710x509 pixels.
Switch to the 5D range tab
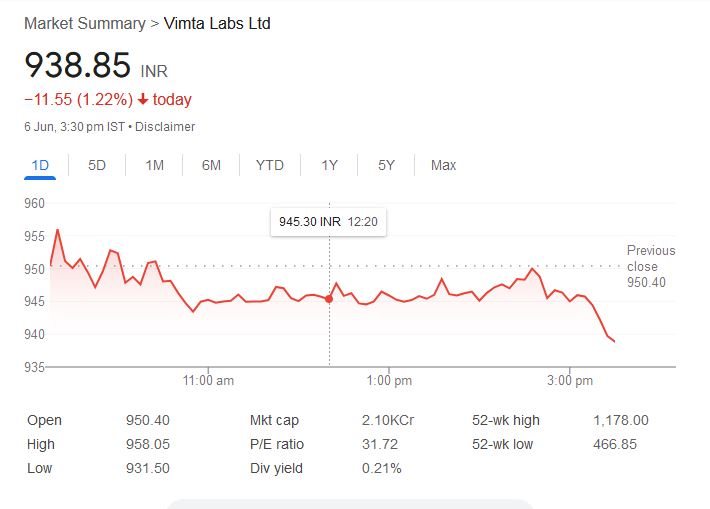point(97,165)
